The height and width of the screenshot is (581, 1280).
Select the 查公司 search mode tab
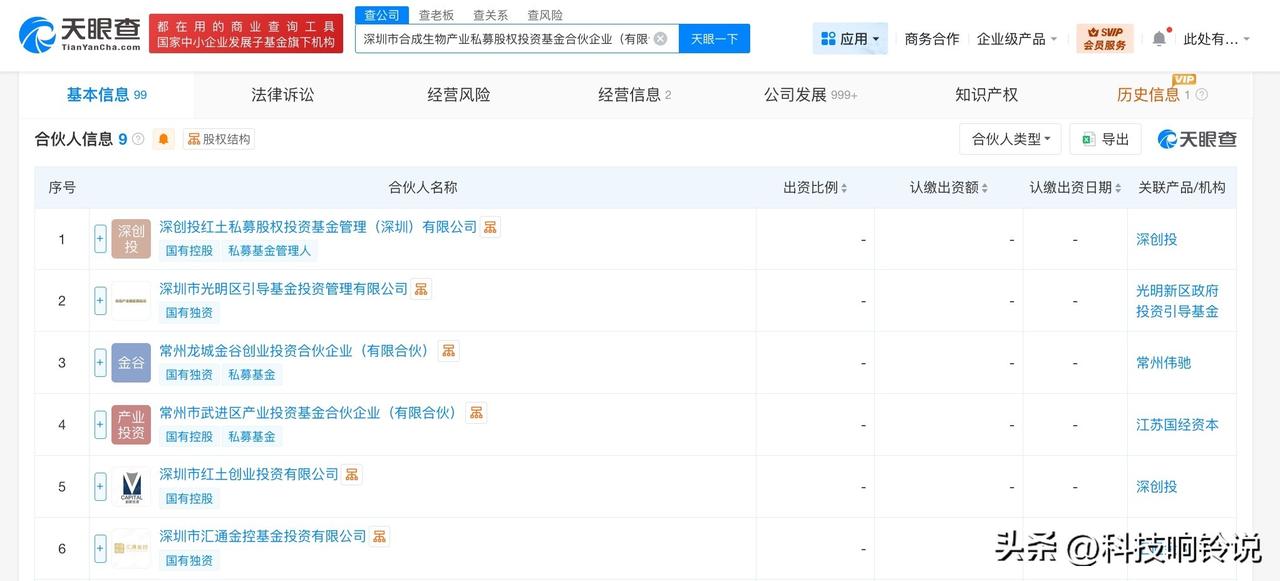point(381,15)
